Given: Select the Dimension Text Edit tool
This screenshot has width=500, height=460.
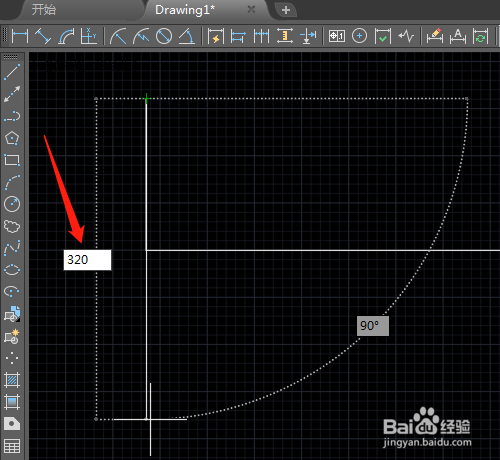Looking at the screenshot, I should point(458,36).
